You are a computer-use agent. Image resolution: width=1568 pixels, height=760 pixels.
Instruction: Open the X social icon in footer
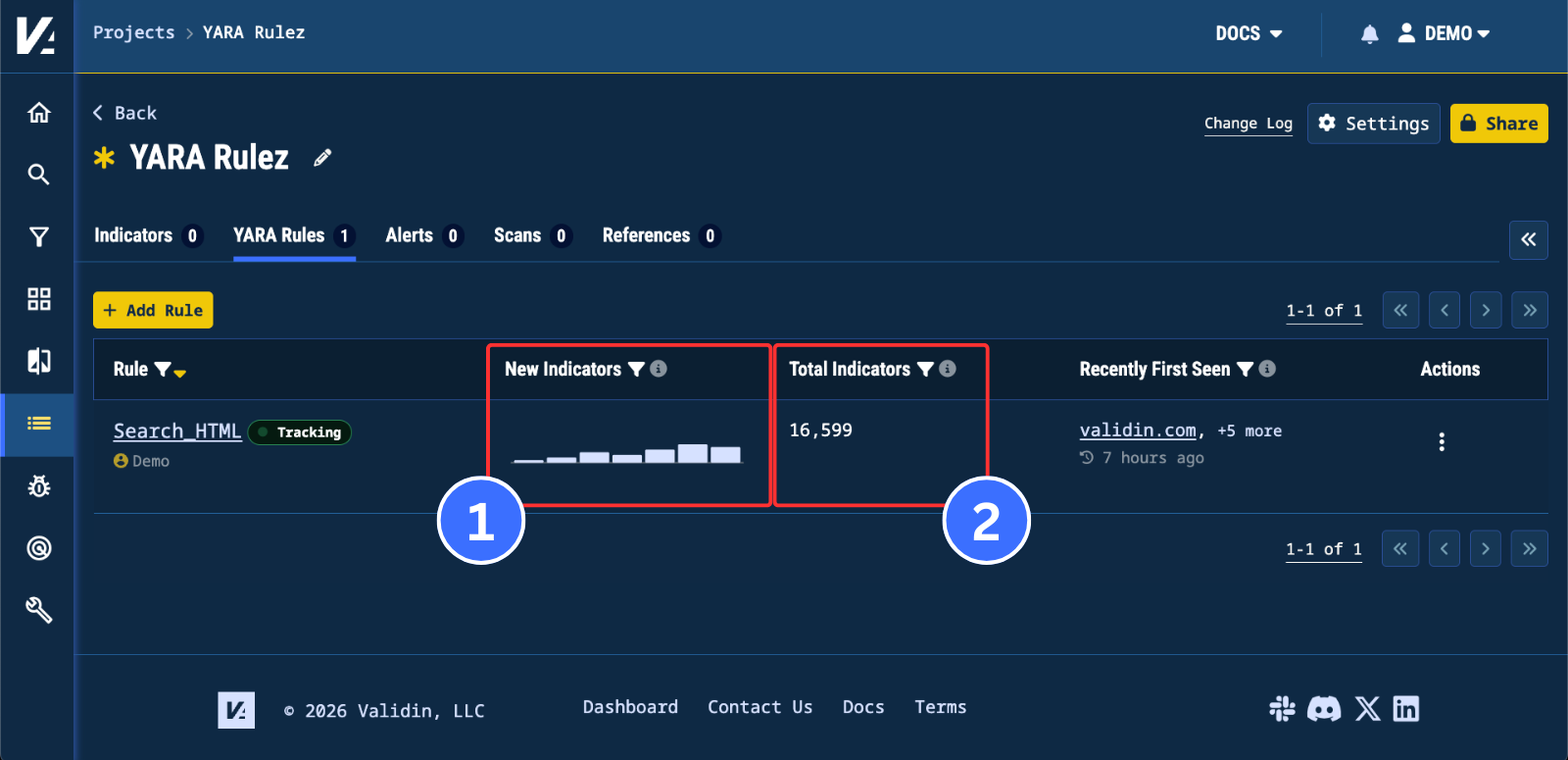click(1367, 708)
